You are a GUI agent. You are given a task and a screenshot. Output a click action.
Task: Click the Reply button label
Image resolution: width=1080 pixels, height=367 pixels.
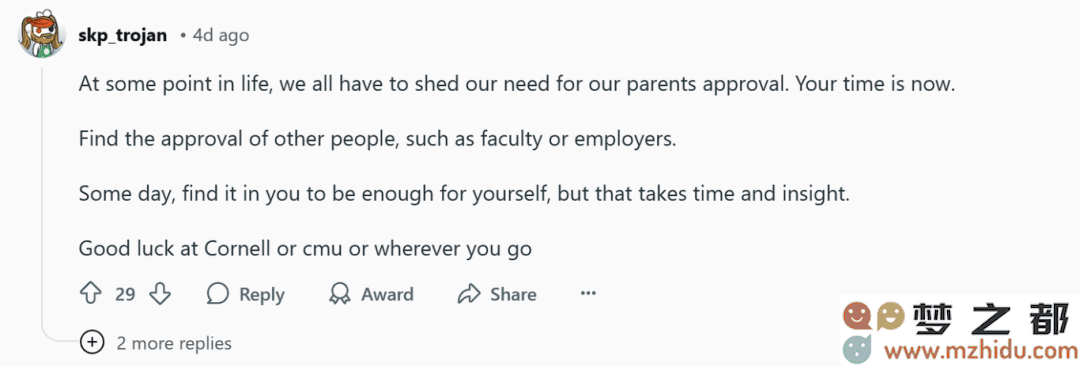pos(262,295)
